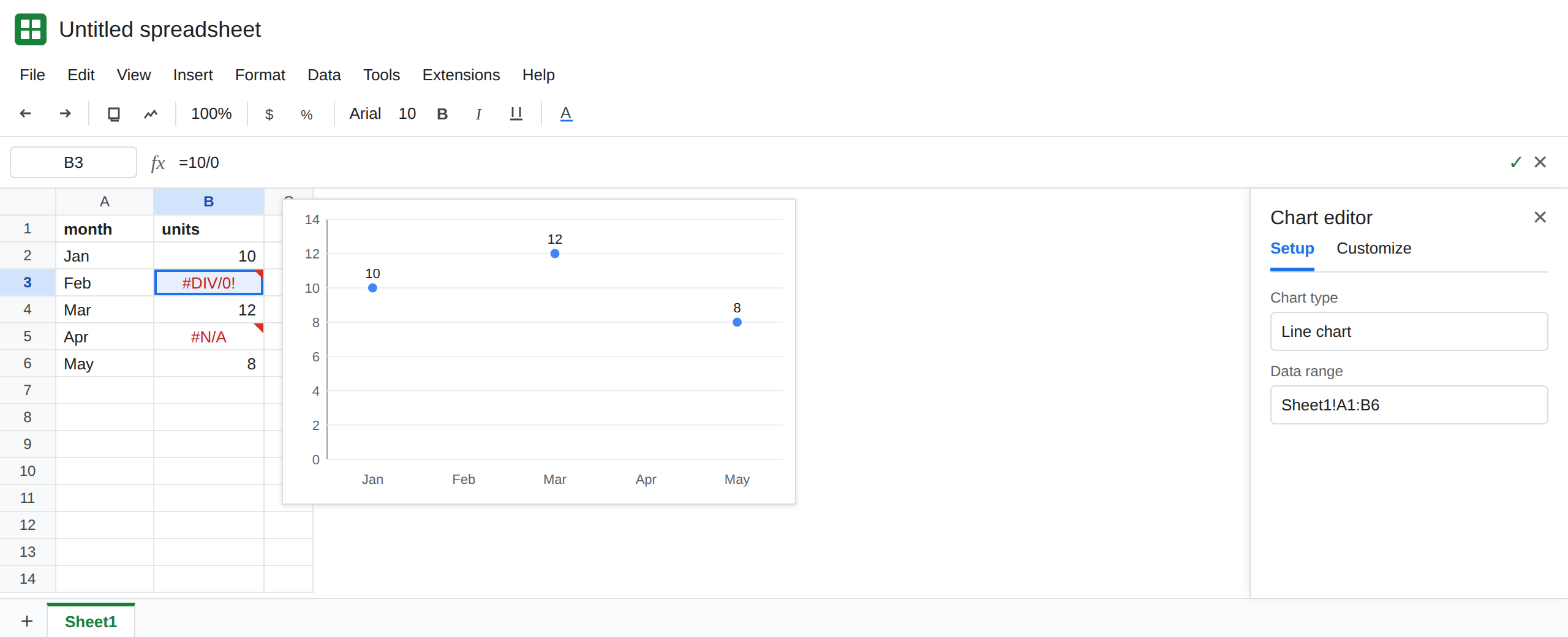Click the #DIV/0! cell
Screen dimensions: 1568x637
209,282
